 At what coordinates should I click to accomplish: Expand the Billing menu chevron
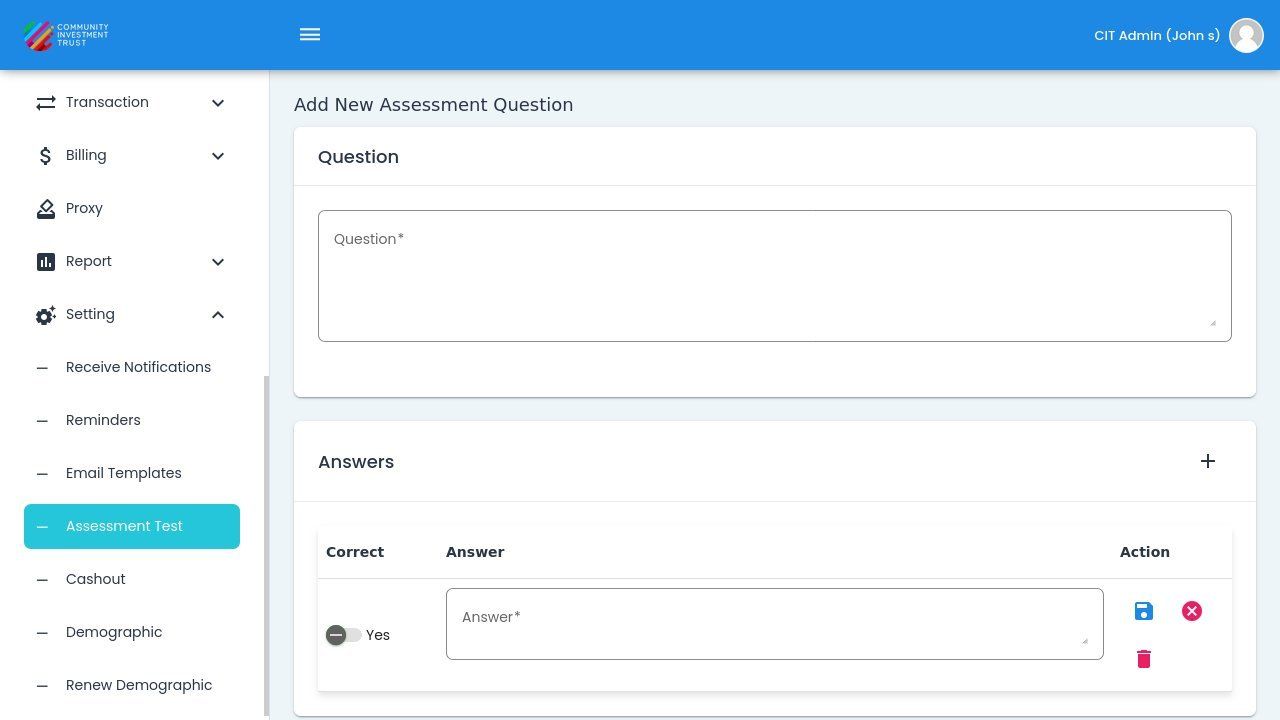pyautogui.click(x=218, y=156)
